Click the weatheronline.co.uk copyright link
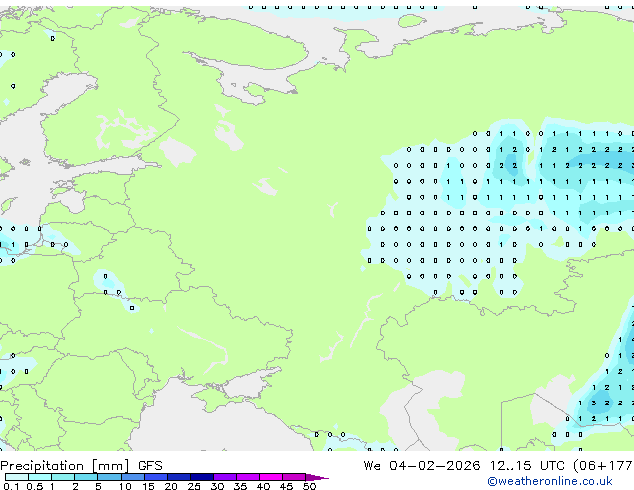The image size is (634, 490). click(550, 481)
